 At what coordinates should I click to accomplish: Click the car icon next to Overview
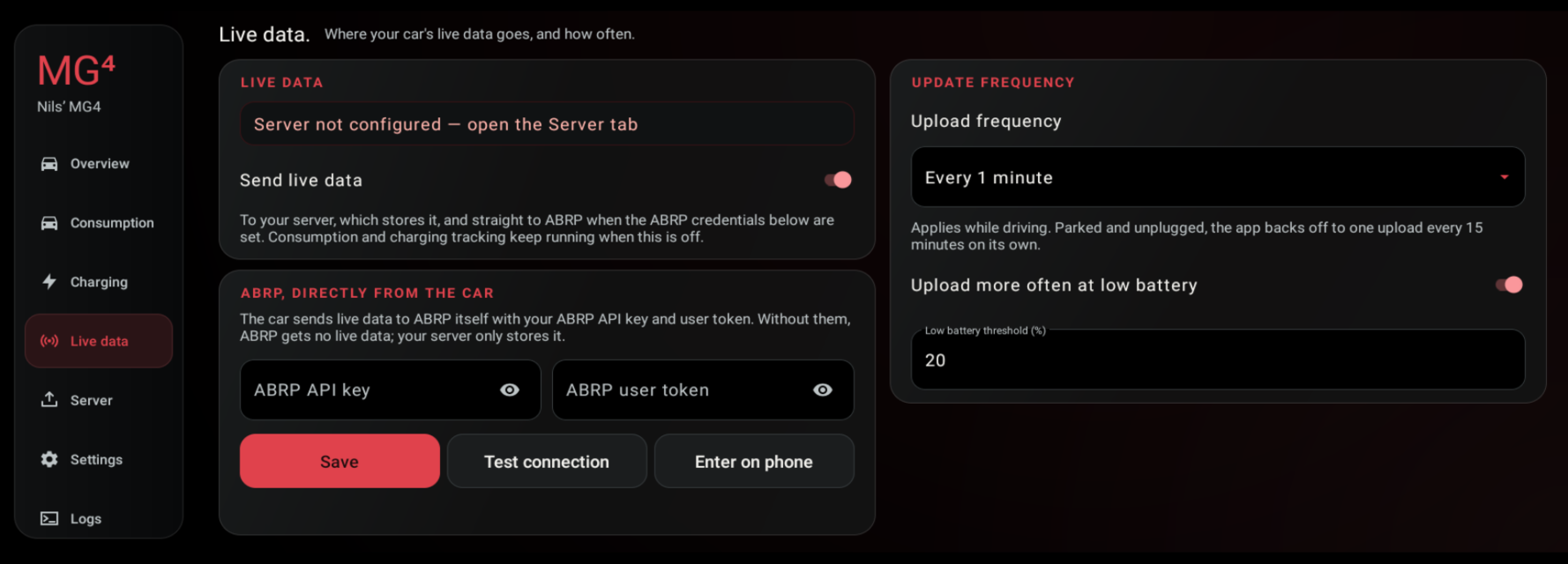point(49,164)
